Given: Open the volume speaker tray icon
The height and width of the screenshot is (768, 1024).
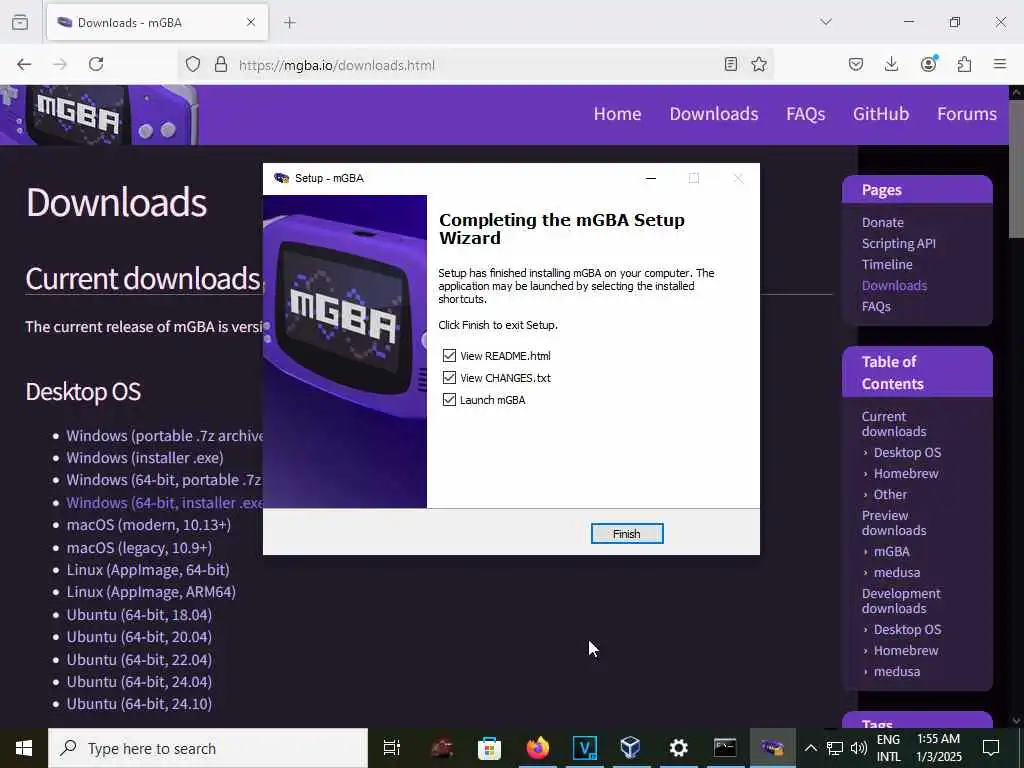Looking at the screenshot, I should click(859, 748).
